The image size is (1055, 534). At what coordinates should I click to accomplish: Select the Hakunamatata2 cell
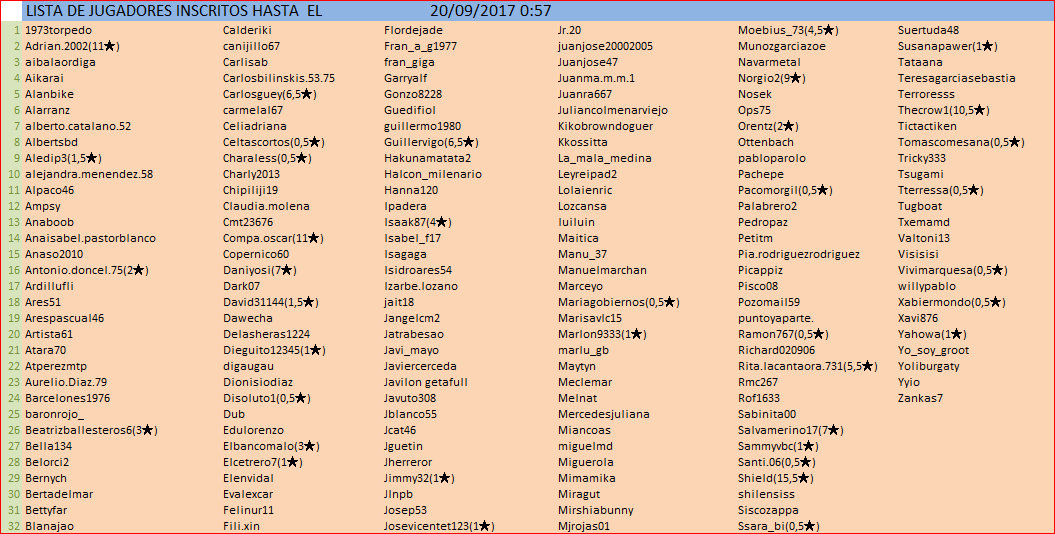point(427,158)
